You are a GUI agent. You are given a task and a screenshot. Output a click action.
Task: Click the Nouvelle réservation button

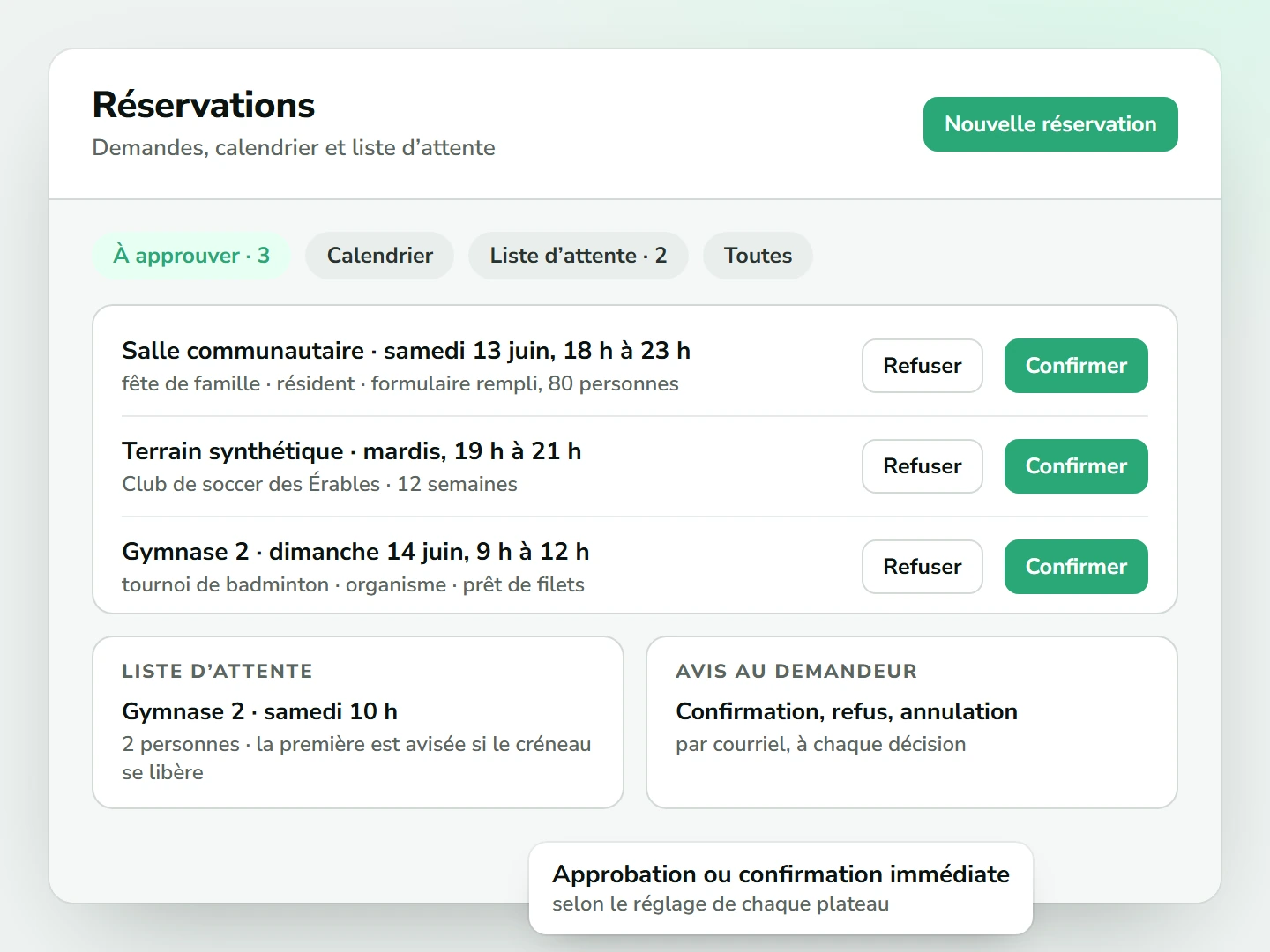tap(1050, 124)
